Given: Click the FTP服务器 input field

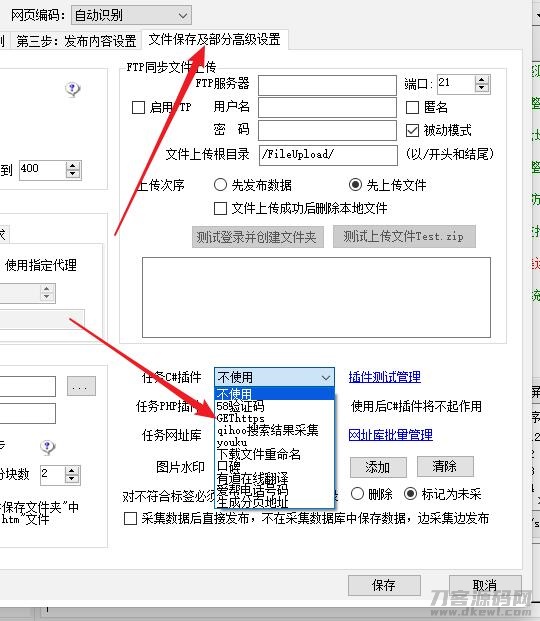Looking at the screenshot, I should [x=327, y=85].
